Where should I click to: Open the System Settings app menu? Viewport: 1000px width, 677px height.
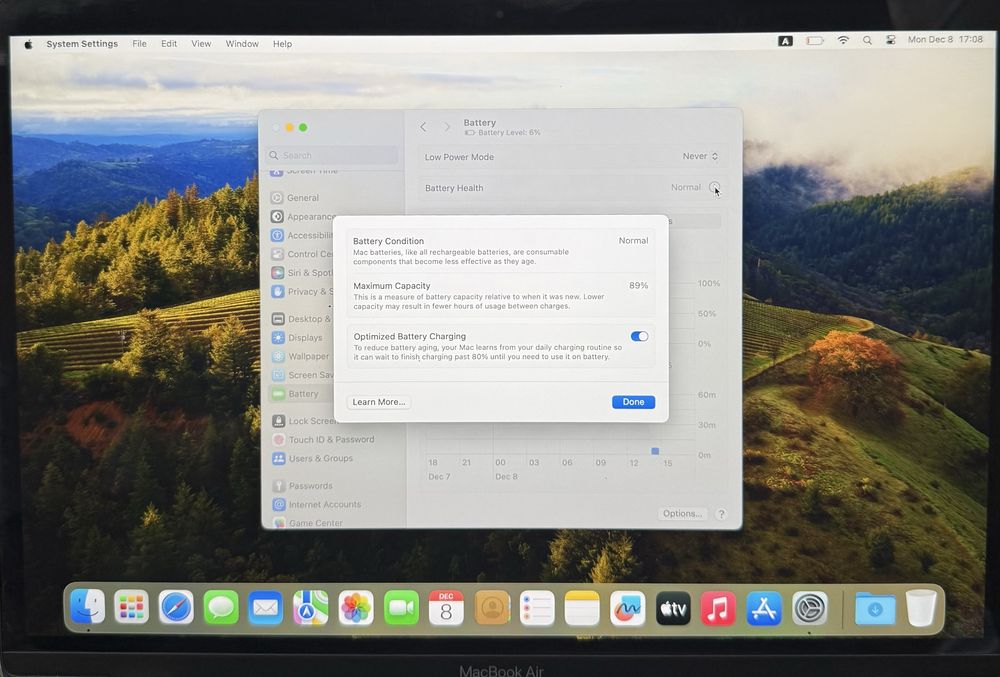click(x=82, y=44)
